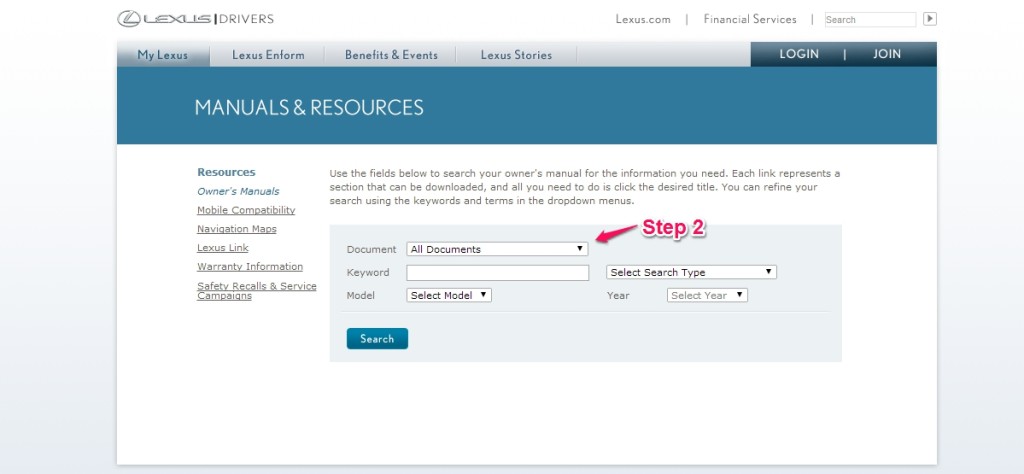Expand the Select Year dropdown
Viewport: 1024px width, 474px height.
click(707, 295)
